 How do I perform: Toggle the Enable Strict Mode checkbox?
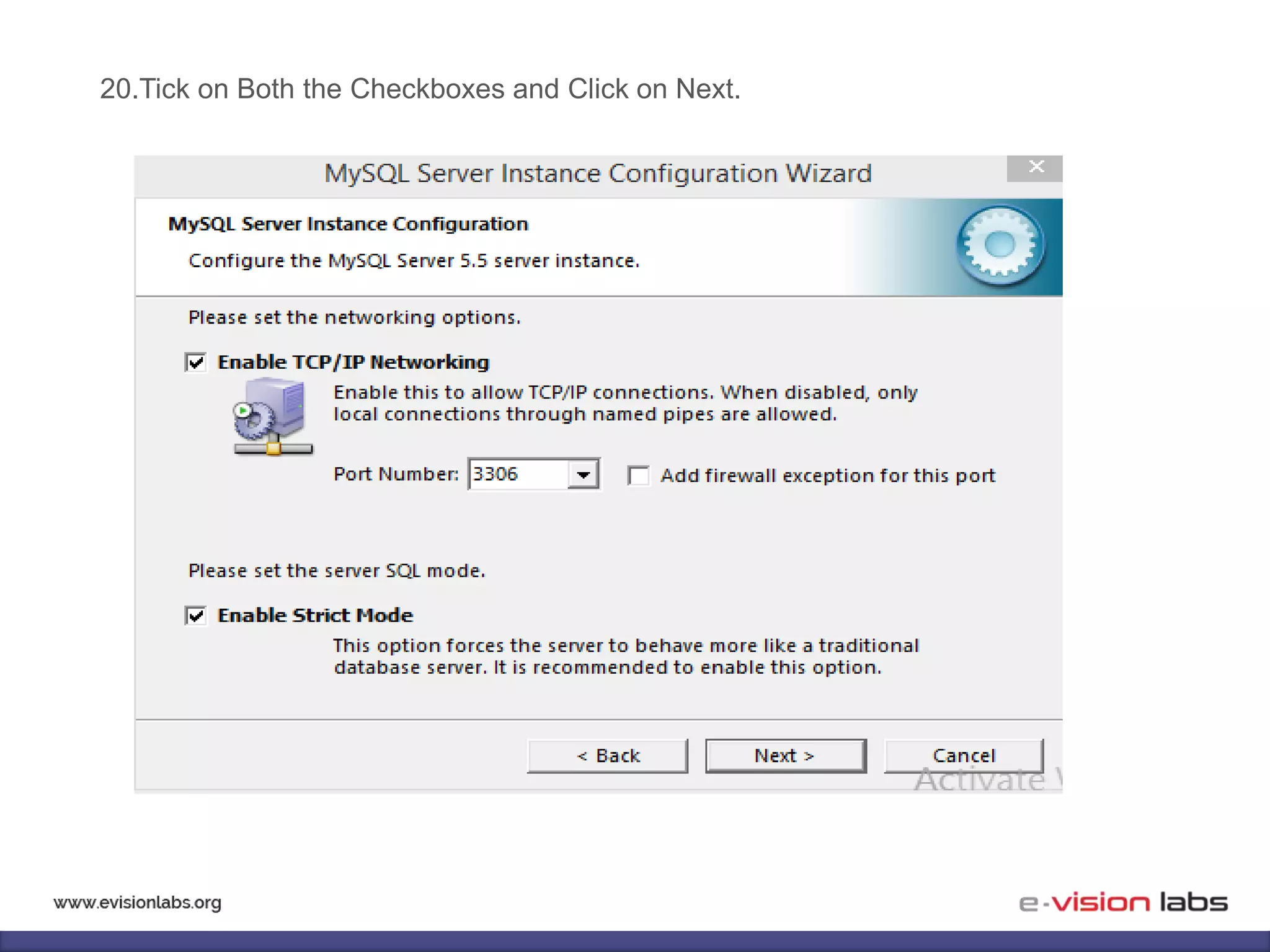pyautogui.click(x=196, y=615)
